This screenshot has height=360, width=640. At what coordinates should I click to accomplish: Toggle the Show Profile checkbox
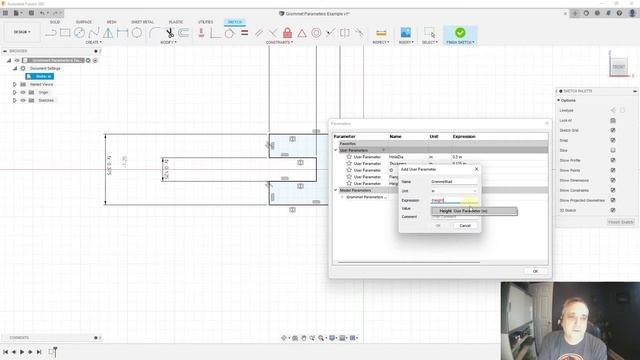[x=613, y=160]
